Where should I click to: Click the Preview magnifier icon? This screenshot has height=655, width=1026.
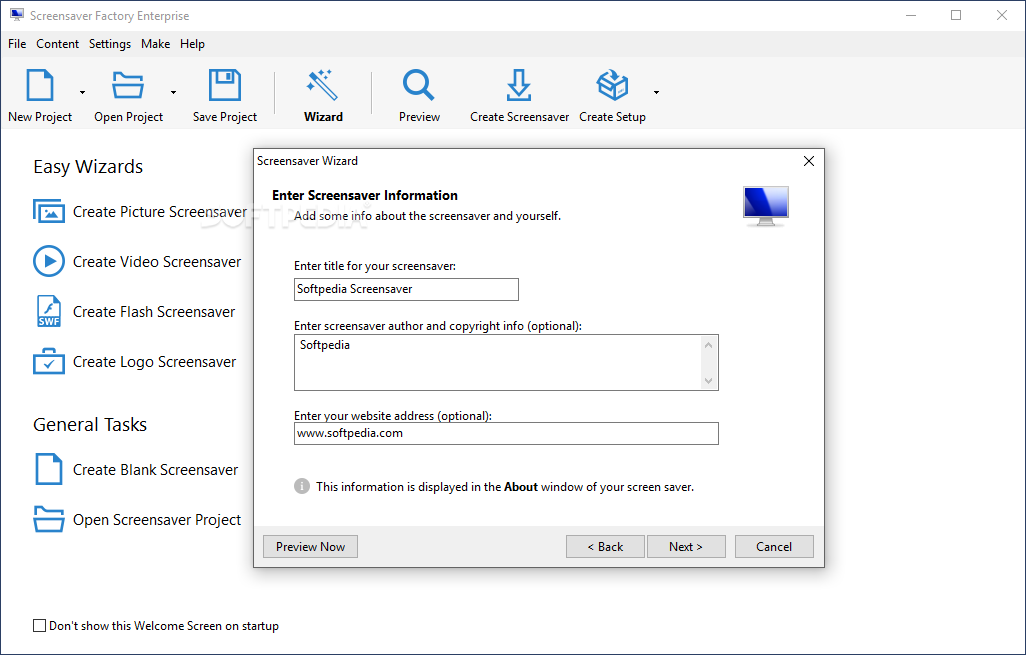coord(419,85)
